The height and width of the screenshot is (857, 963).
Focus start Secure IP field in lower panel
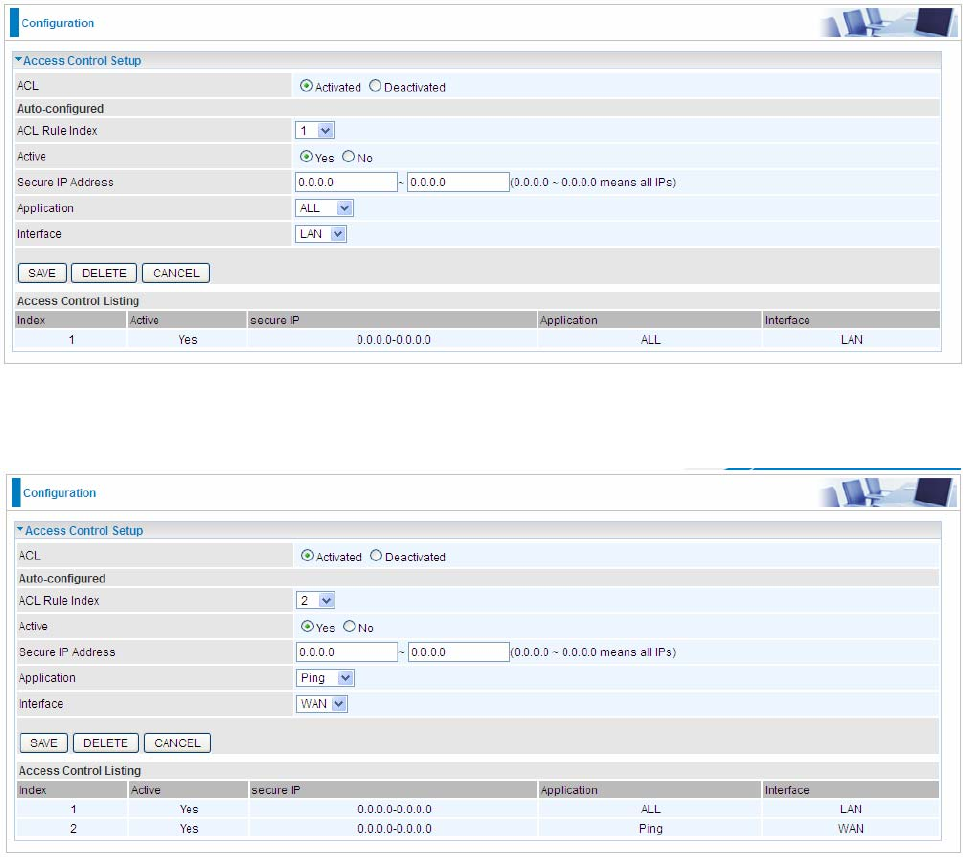coord(347,652)
